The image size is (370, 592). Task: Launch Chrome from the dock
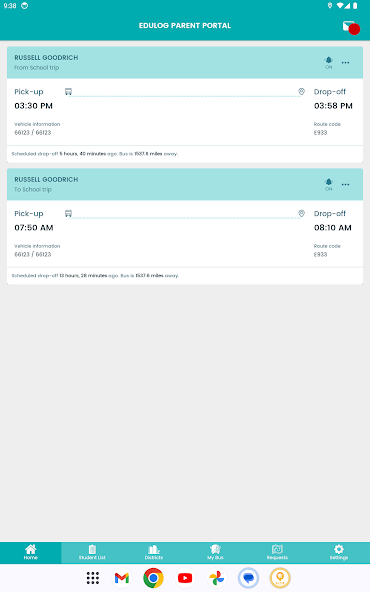(153, 578)
